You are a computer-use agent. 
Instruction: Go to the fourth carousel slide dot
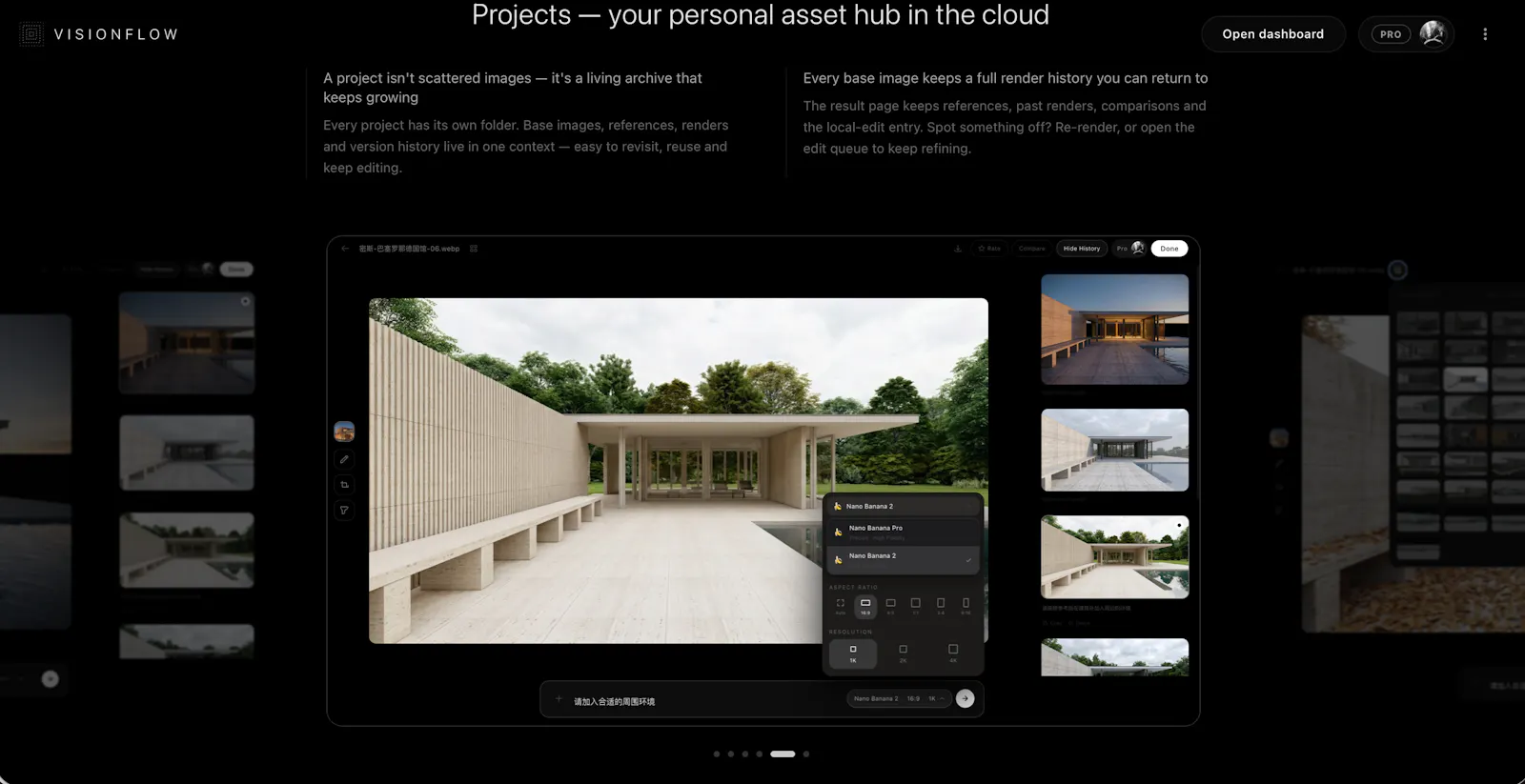(760, 754)
